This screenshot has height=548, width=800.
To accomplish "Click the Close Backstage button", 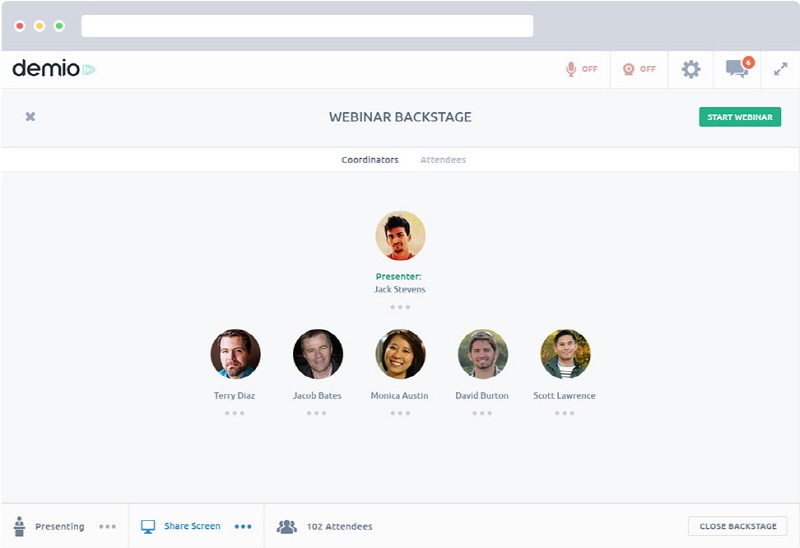I will [738, 526].
